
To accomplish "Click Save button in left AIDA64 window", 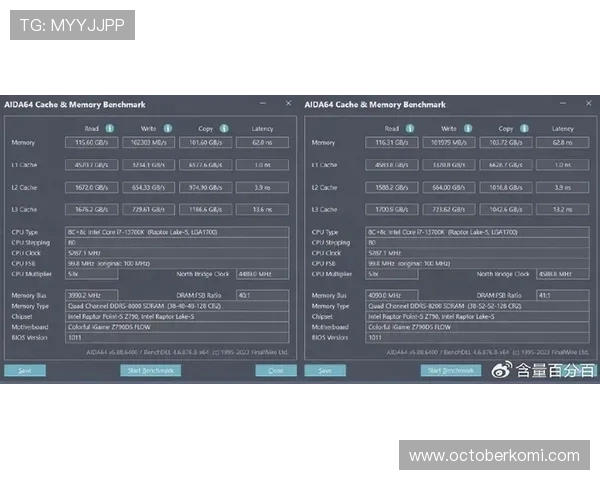I will [x=25, y=371].
